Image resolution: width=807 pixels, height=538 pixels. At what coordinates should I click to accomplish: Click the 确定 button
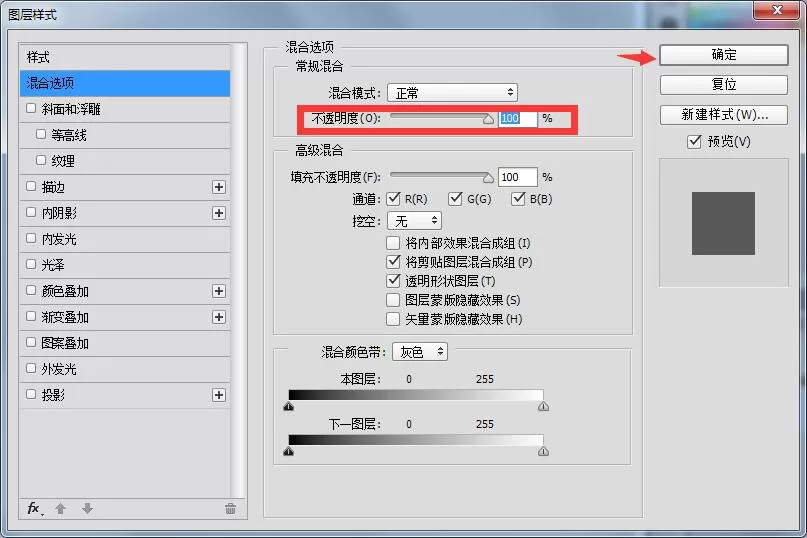[724, 55]
